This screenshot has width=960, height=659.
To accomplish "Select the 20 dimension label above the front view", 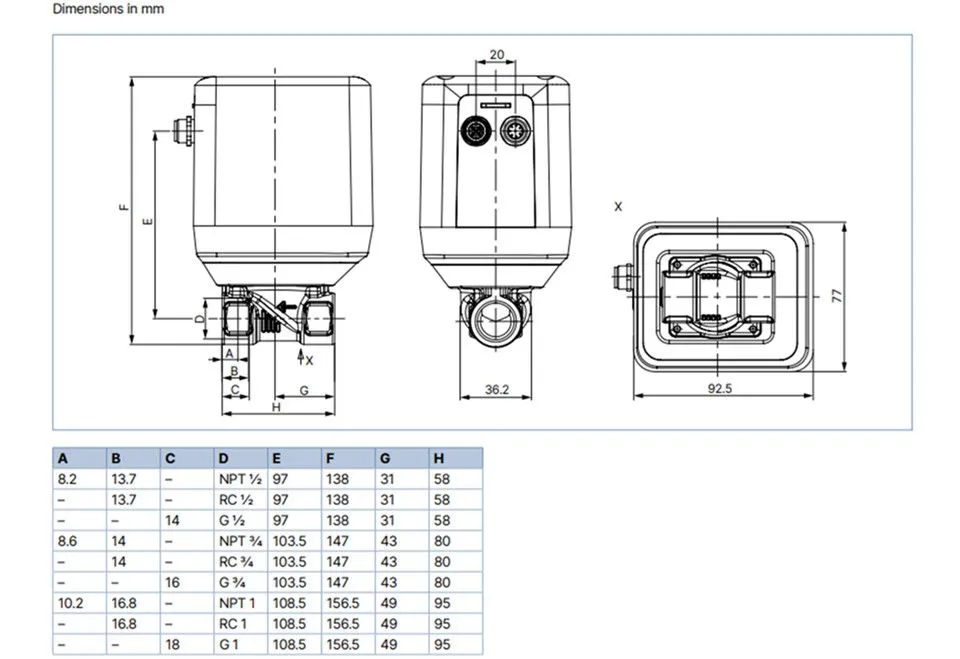I will [497, 55].
